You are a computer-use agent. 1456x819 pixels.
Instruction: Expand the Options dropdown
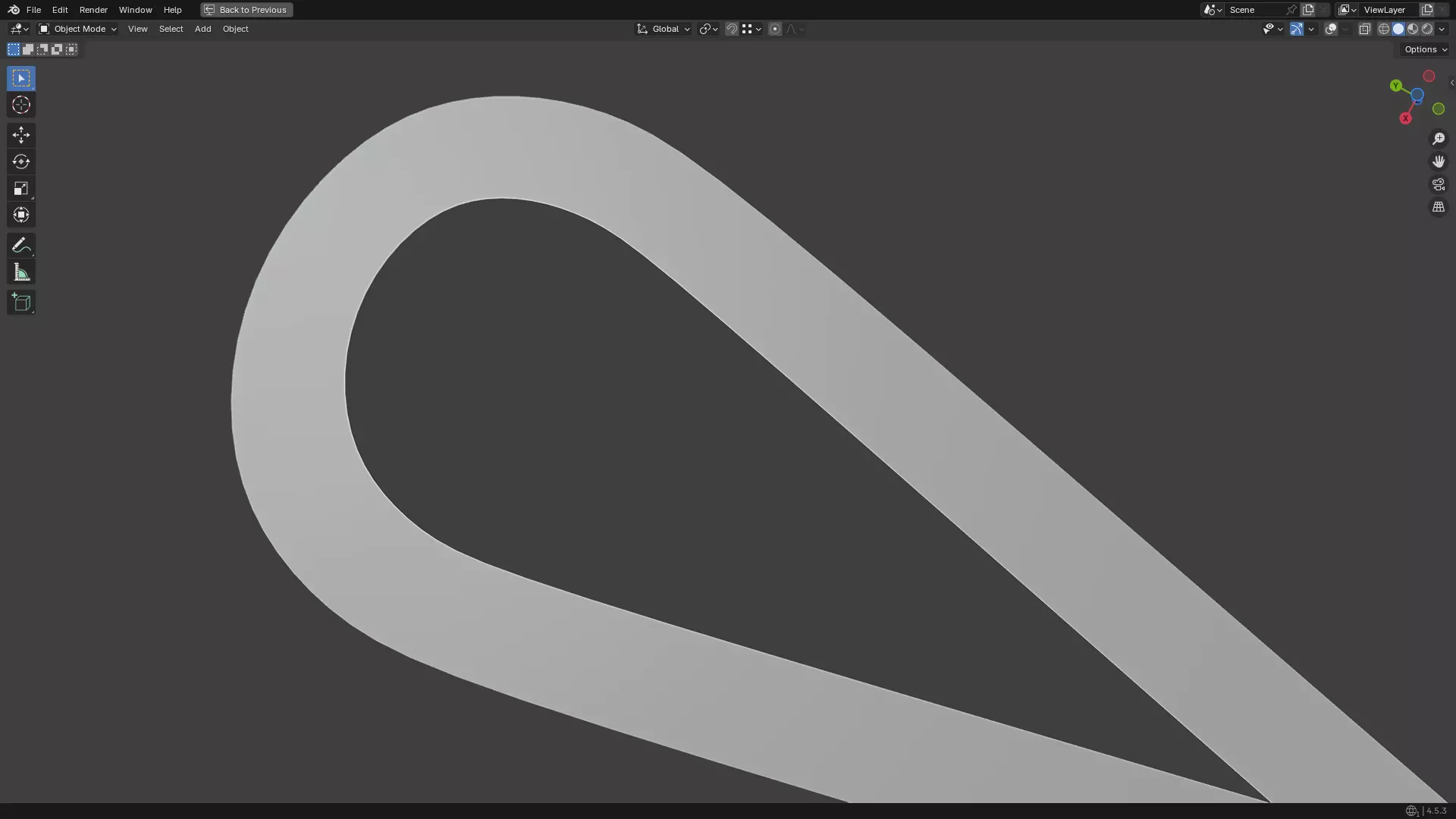pyautogui.click(x=1425, y=49)
